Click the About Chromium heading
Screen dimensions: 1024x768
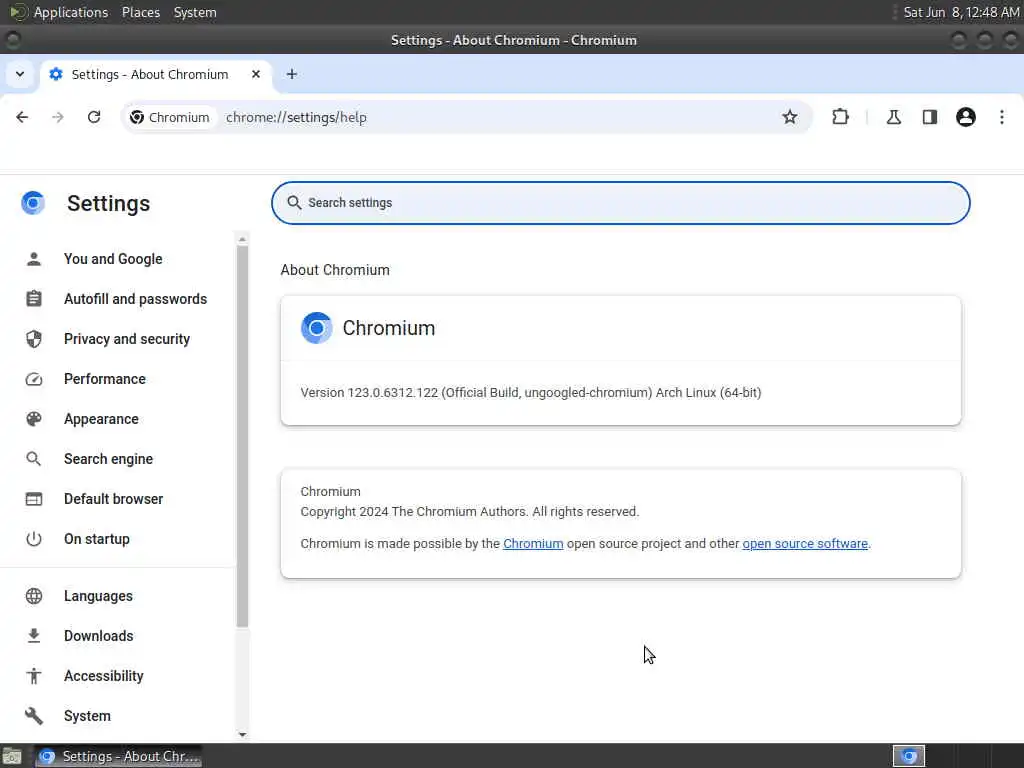coord(335,270)
